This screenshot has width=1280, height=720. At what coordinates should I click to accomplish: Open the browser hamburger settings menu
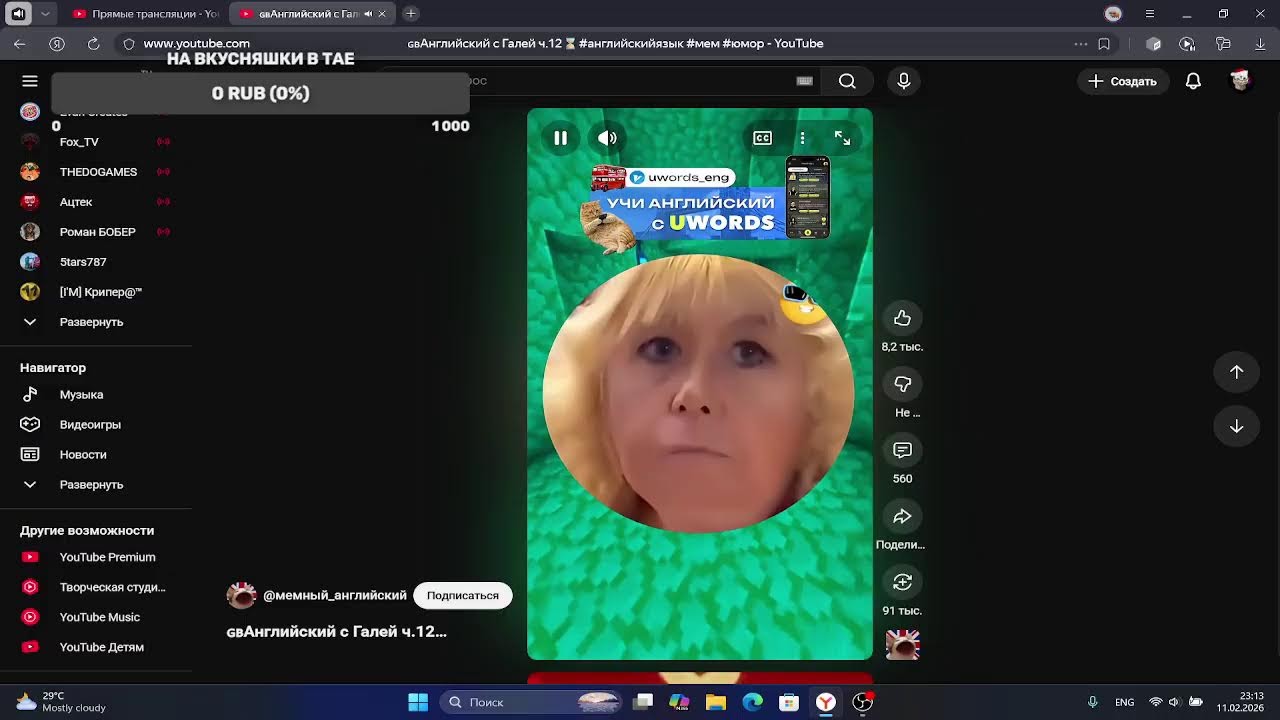coord(1150,14)
